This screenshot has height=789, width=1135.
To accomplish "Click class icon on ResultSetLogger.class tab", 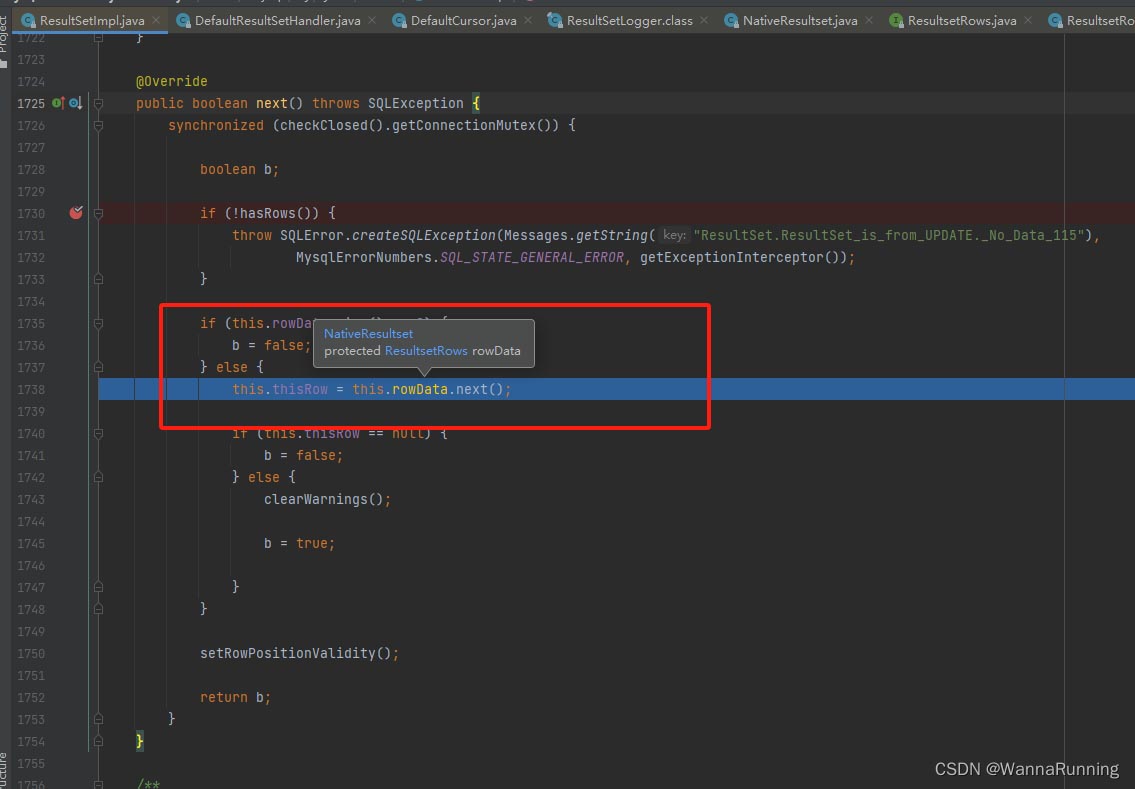I will point(554,20).
